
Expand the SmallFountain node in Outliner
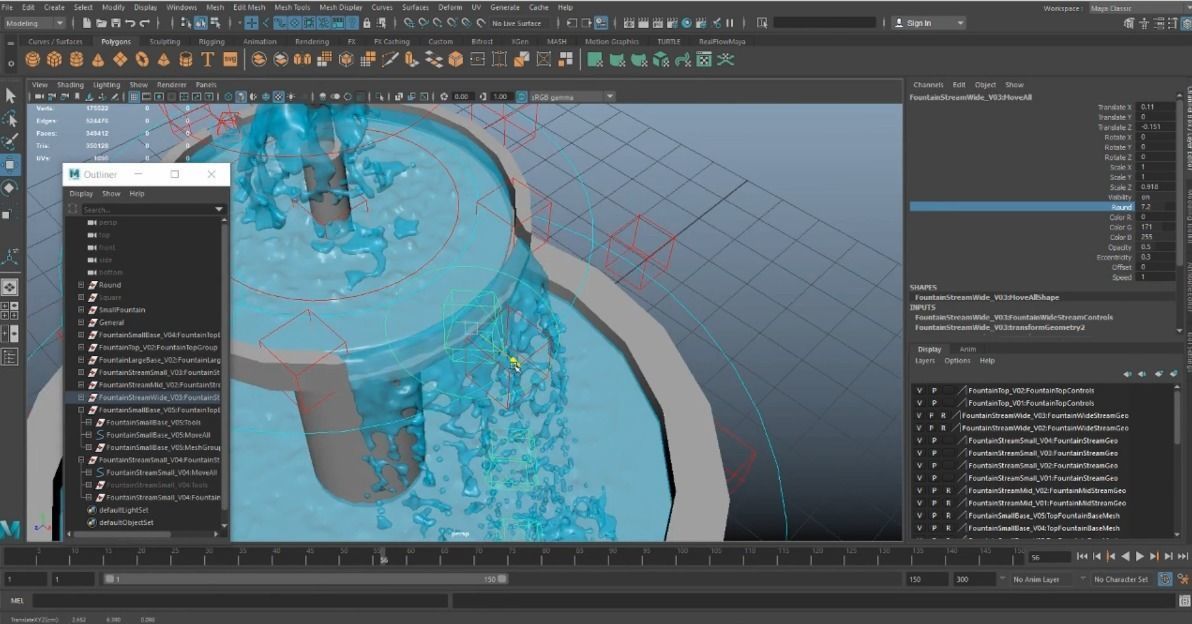pos(81,310)
